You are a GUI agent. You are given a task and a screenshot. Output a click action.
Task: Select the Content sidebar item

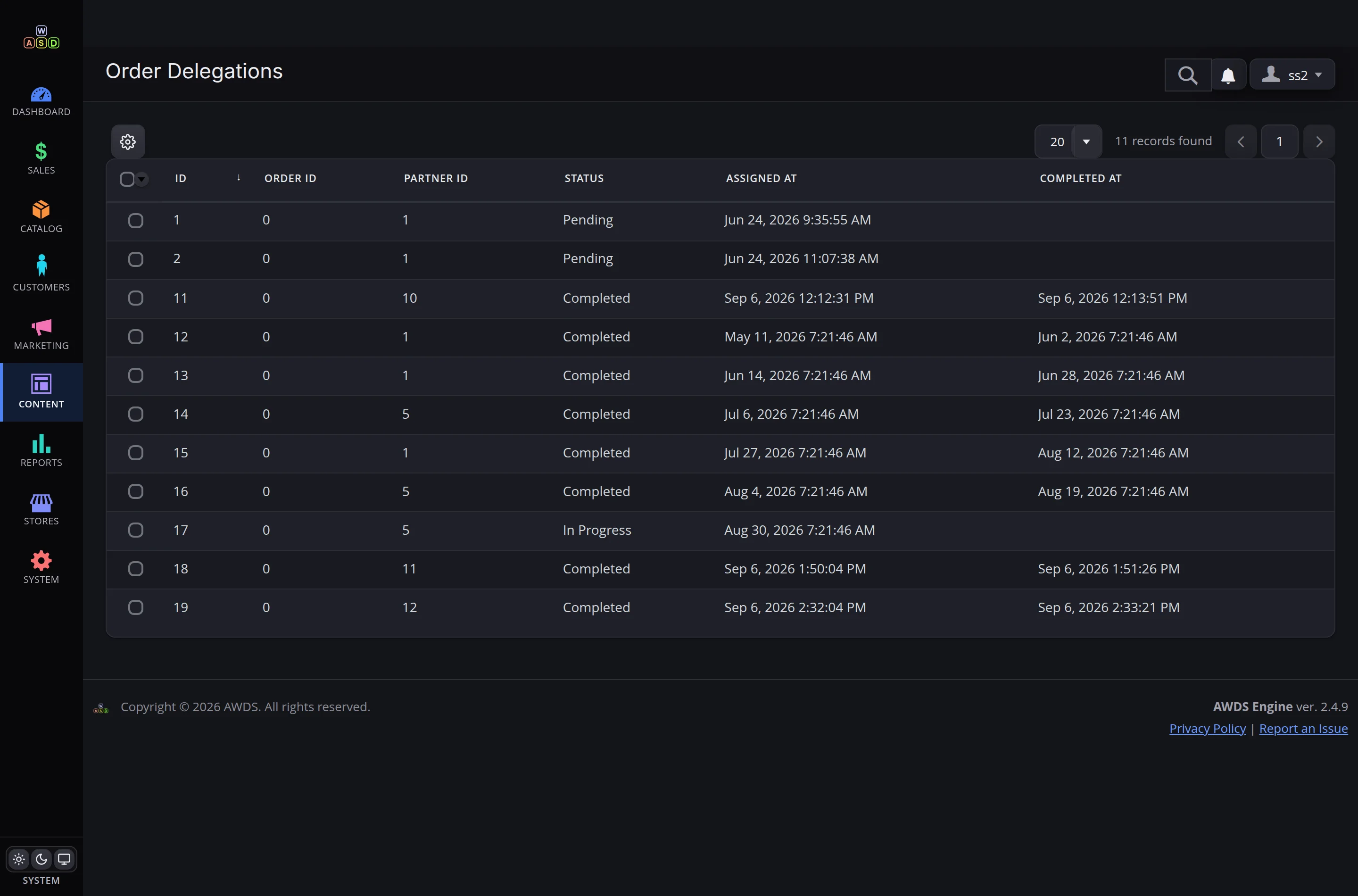click(x=41, y=392)
